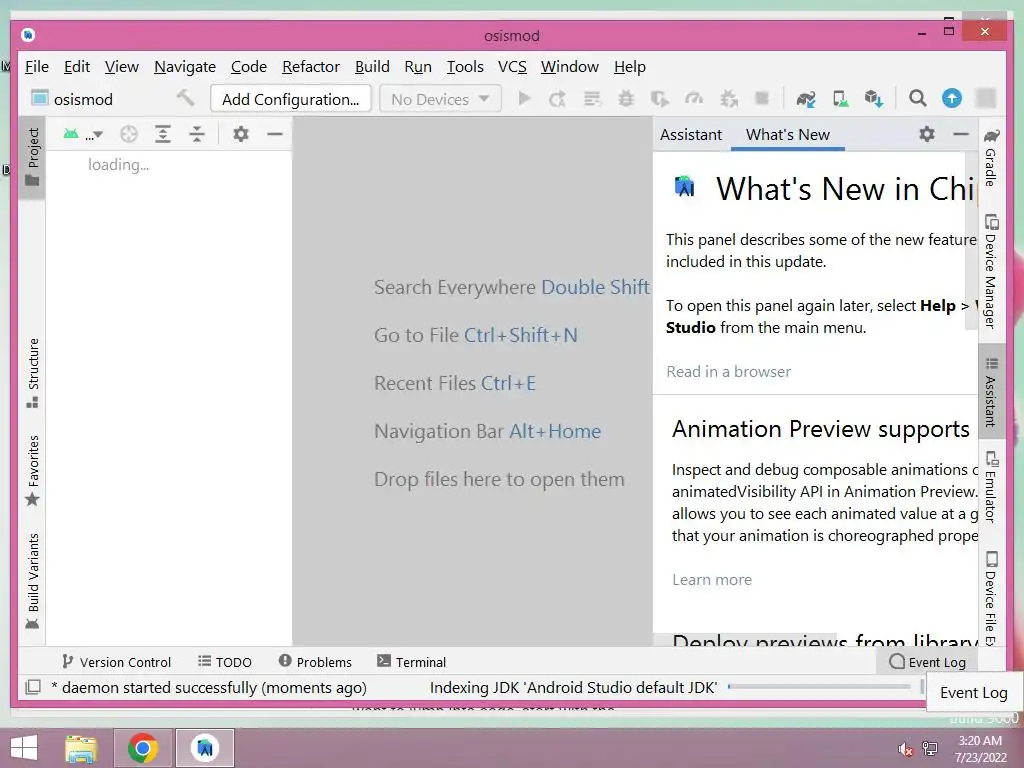Sync Project with Gradle Files icon
1024x768 pixels.
pyautogui.click(x=806, y=99)
